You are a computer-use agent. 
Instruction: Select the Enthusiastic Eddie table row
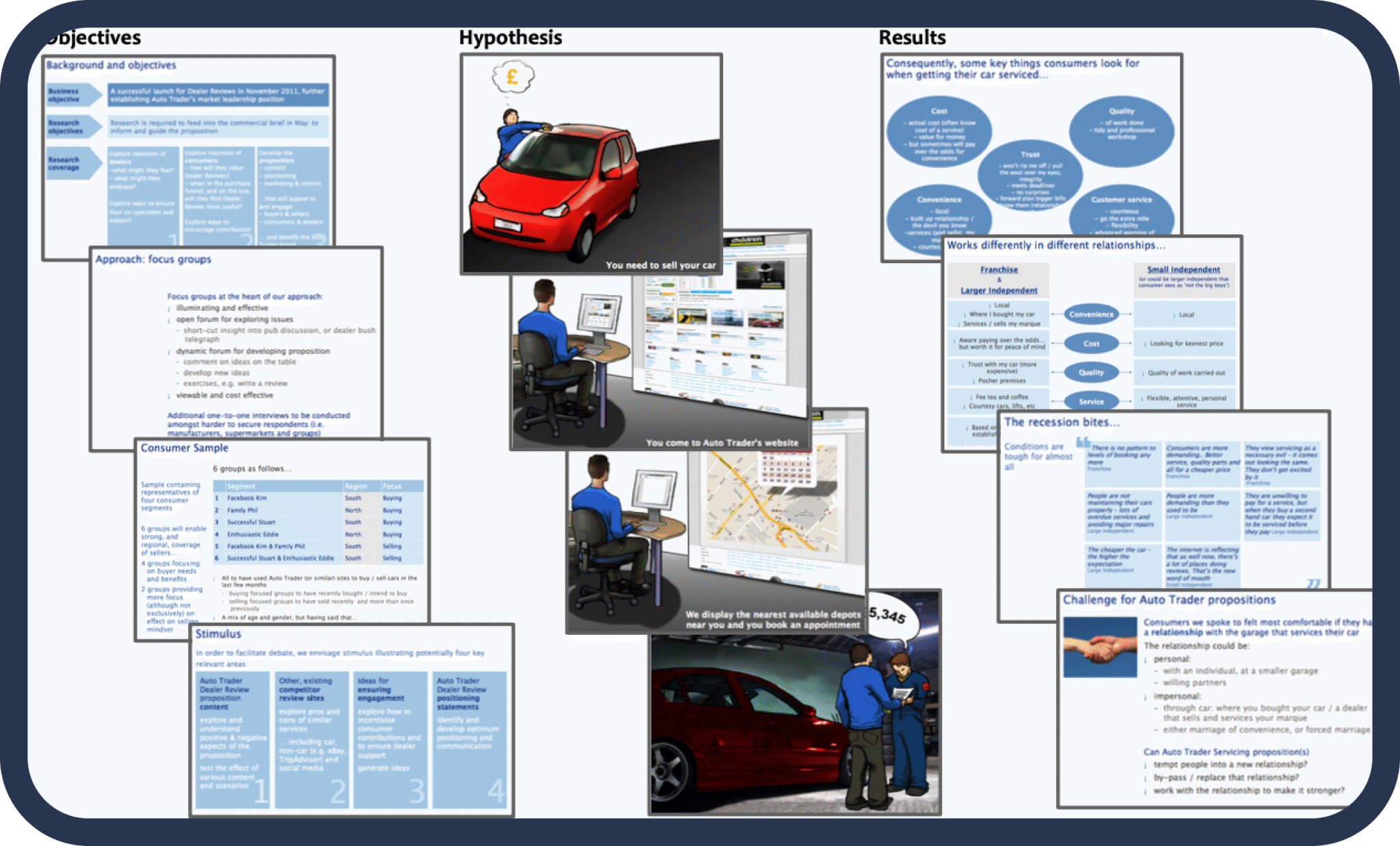pos(318,534)
